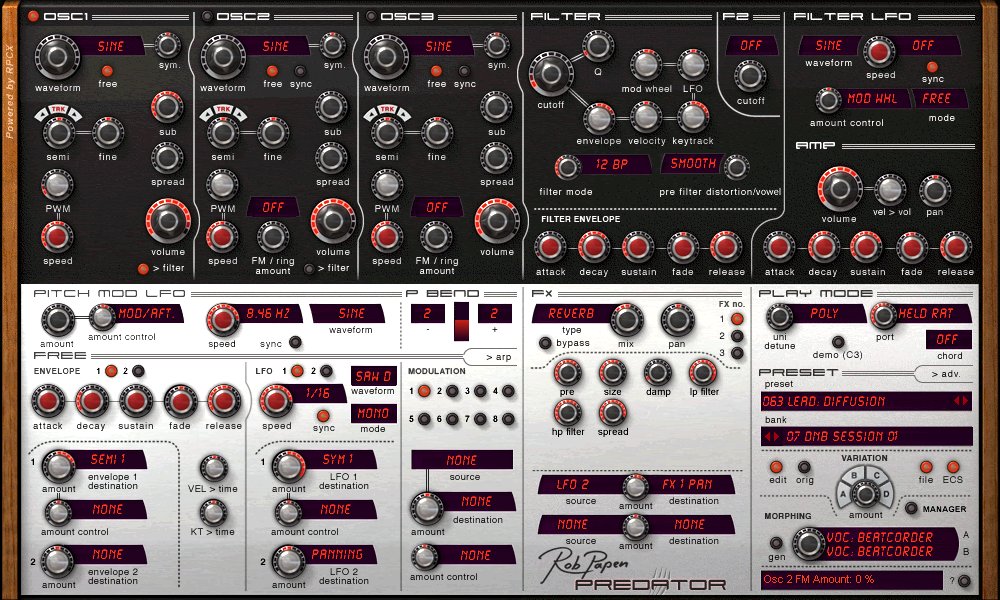
Task: Click the Osc 2 FM Amount readout
Action: (851, 580)
